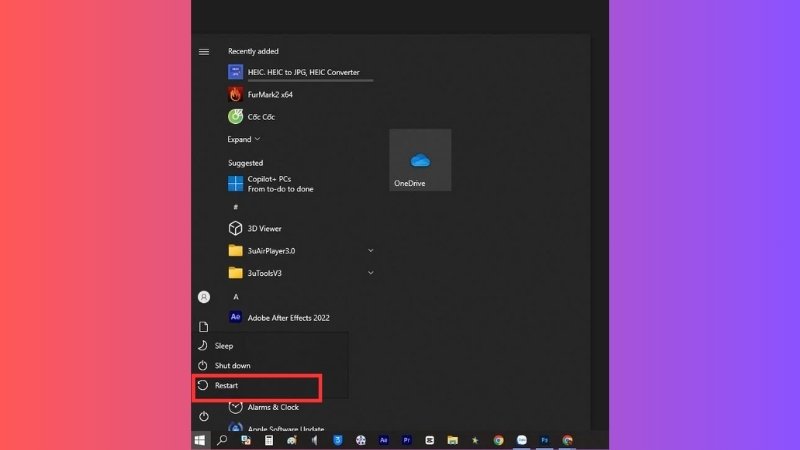800x450 pixels.
Task: Launch HEIC to JPG Converter app
Action: pos(301,72)
